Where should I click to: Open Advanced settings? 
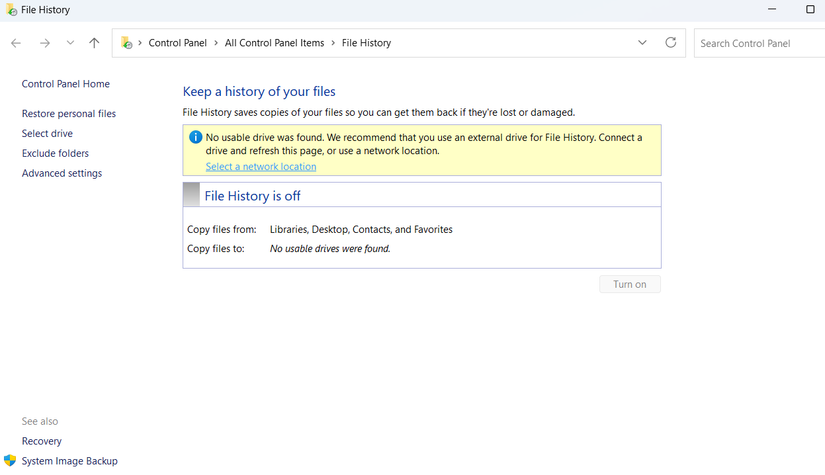point(62,174)
